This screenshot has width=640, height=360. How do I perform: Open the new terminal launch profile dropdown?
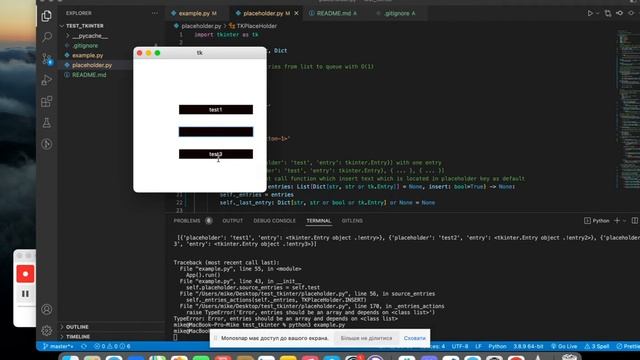624,220
